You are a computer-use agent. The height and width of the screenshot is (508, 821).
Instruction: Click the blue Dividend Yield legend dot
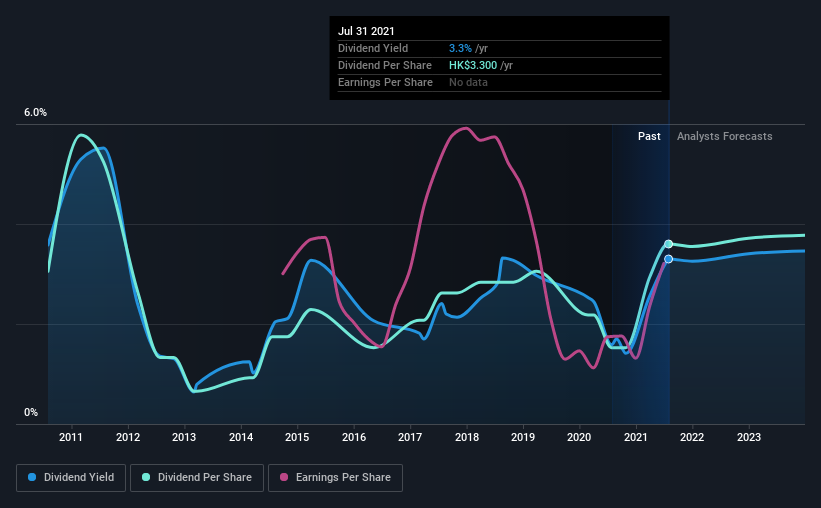[x=32, y=477]
